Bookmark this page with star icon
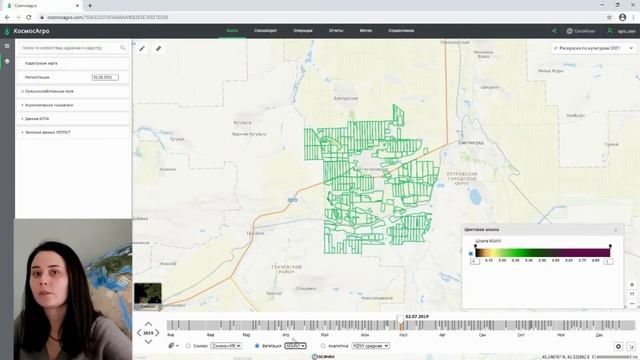640x360 pixels. point(609,17)
